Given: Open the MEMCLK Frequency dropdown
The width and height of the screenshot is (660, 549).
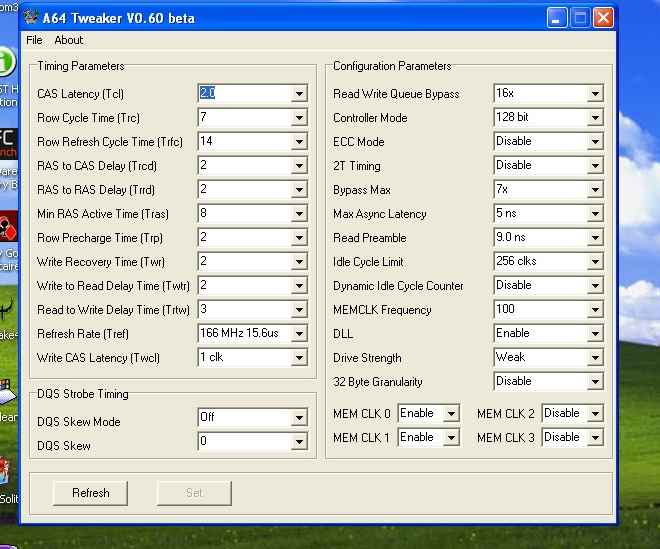Looking at the screenshot, I should 595,310.
